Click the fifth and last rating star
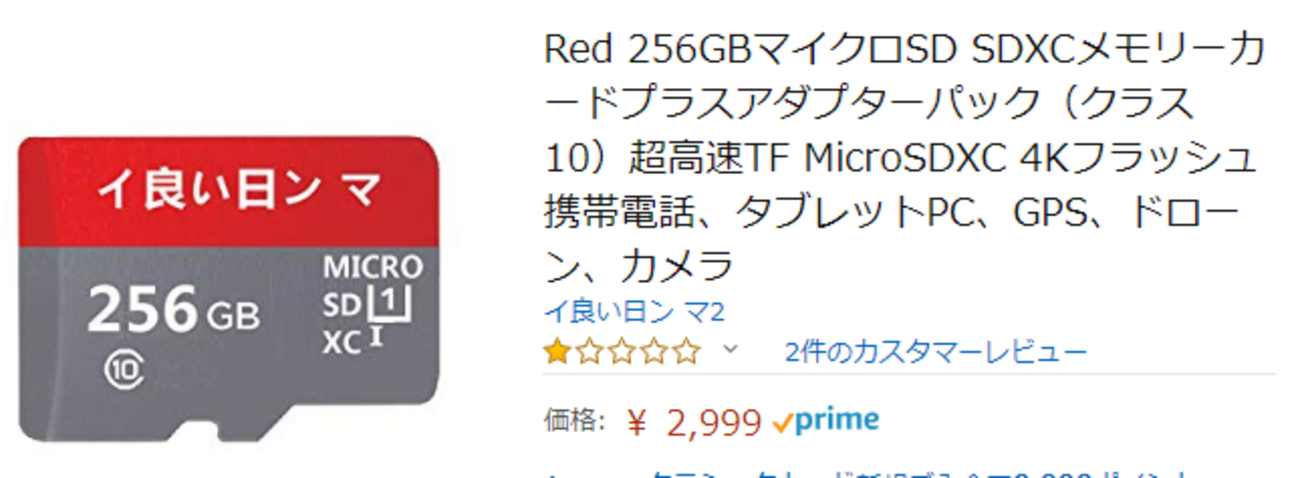The image size is (1300, 478). click(x=687, y=352)
